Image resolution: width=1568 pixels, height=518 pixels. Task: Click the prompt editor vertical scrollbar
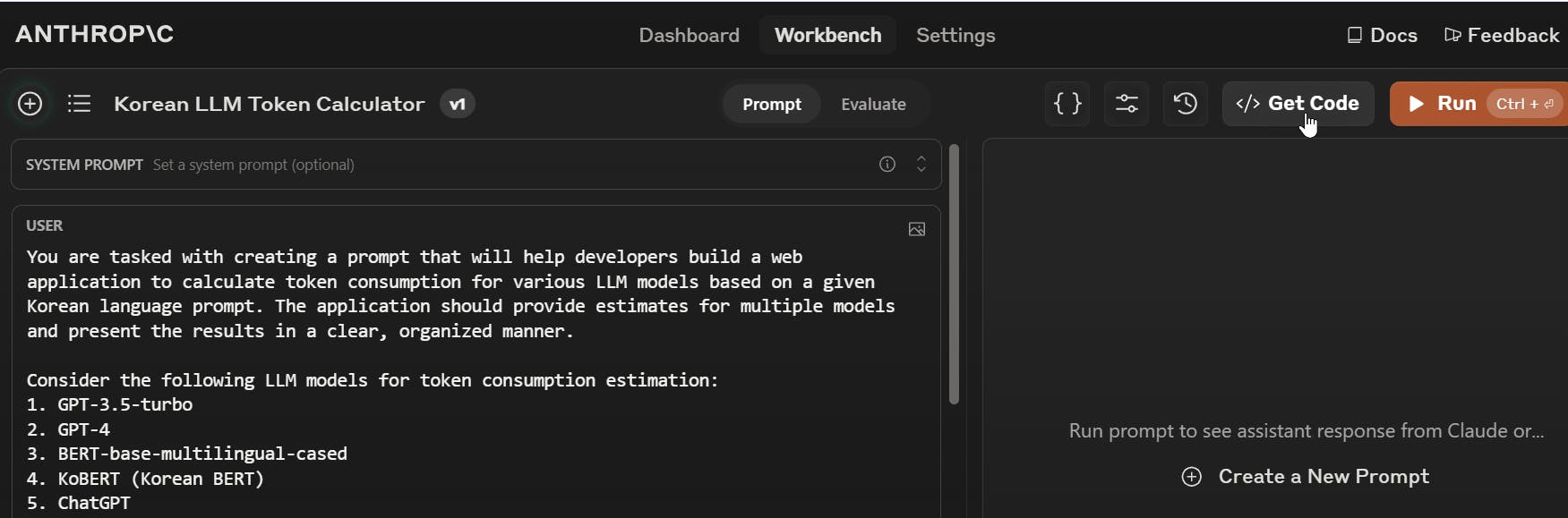pyautogui.click(x=954, y=274)
